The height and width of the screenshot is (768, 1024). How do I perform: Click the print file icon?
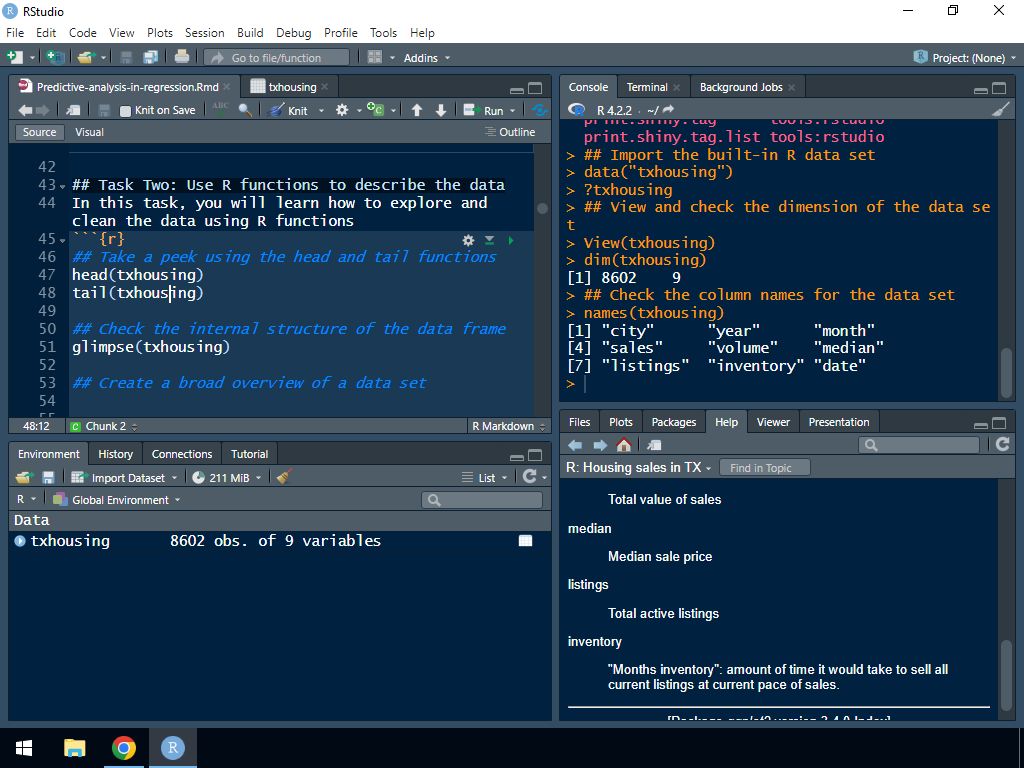[182, 58]
